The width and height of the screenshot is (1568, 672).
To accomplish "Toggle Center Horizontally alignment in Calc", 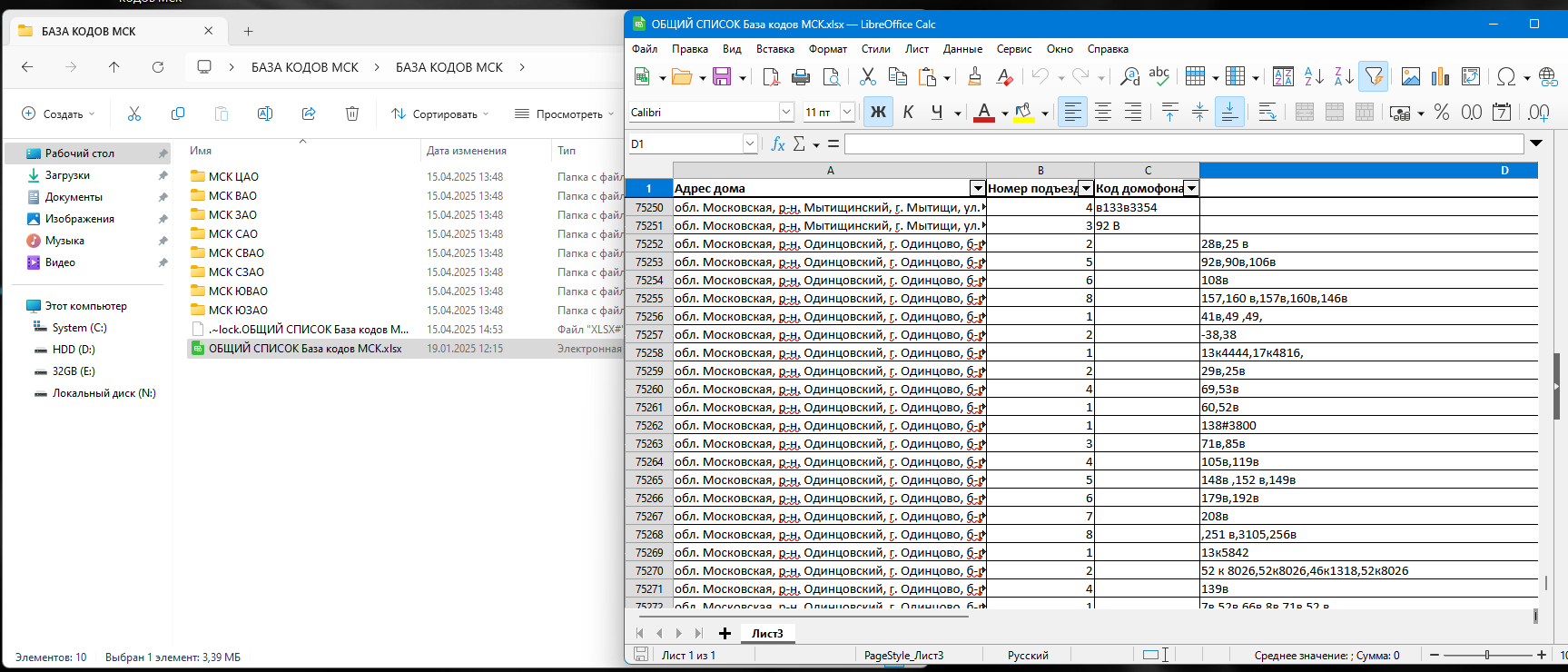I will pos(1103,112).
